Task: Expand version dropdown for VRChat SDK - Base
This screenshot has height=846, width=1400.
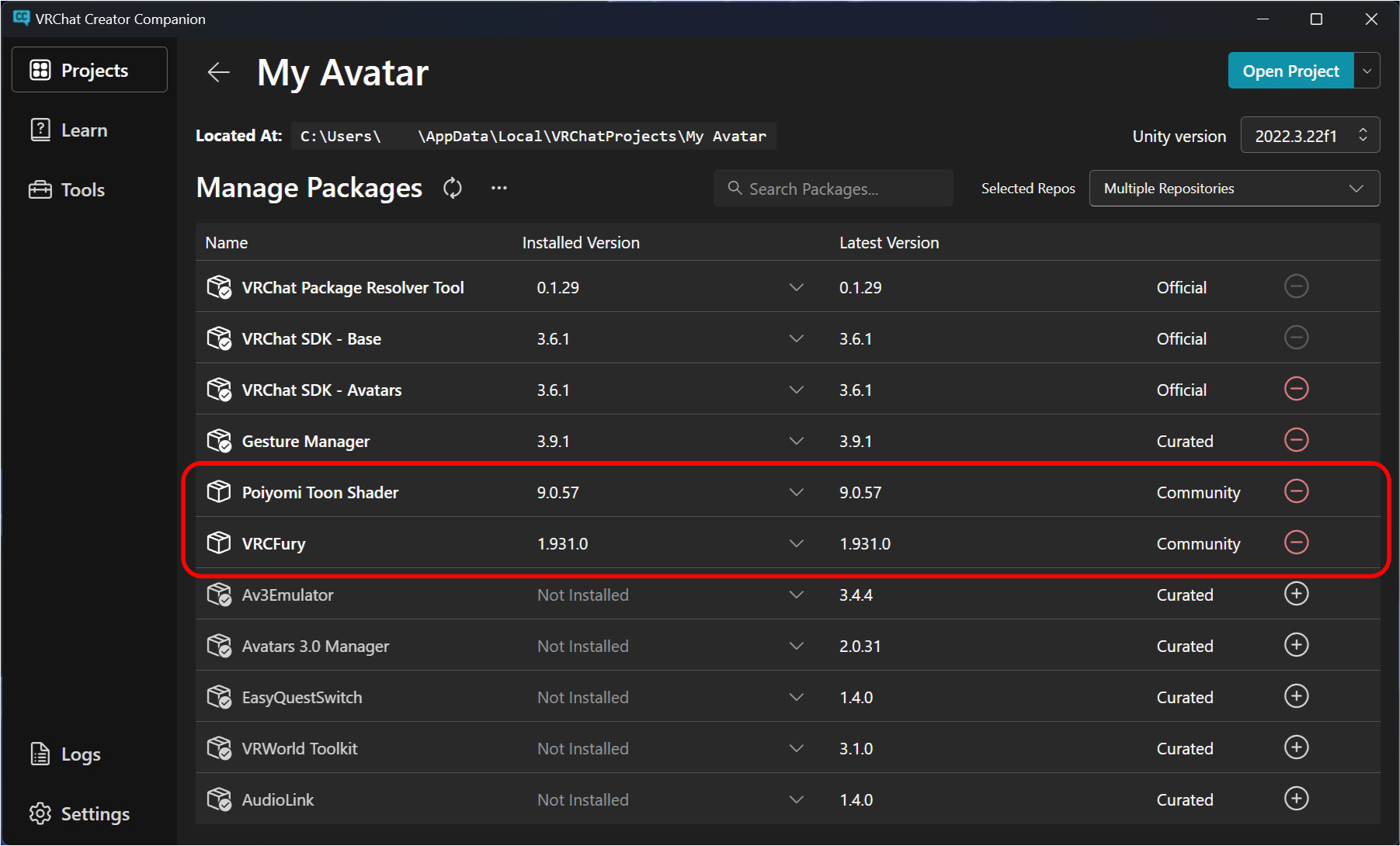Action: pos(796,338)
